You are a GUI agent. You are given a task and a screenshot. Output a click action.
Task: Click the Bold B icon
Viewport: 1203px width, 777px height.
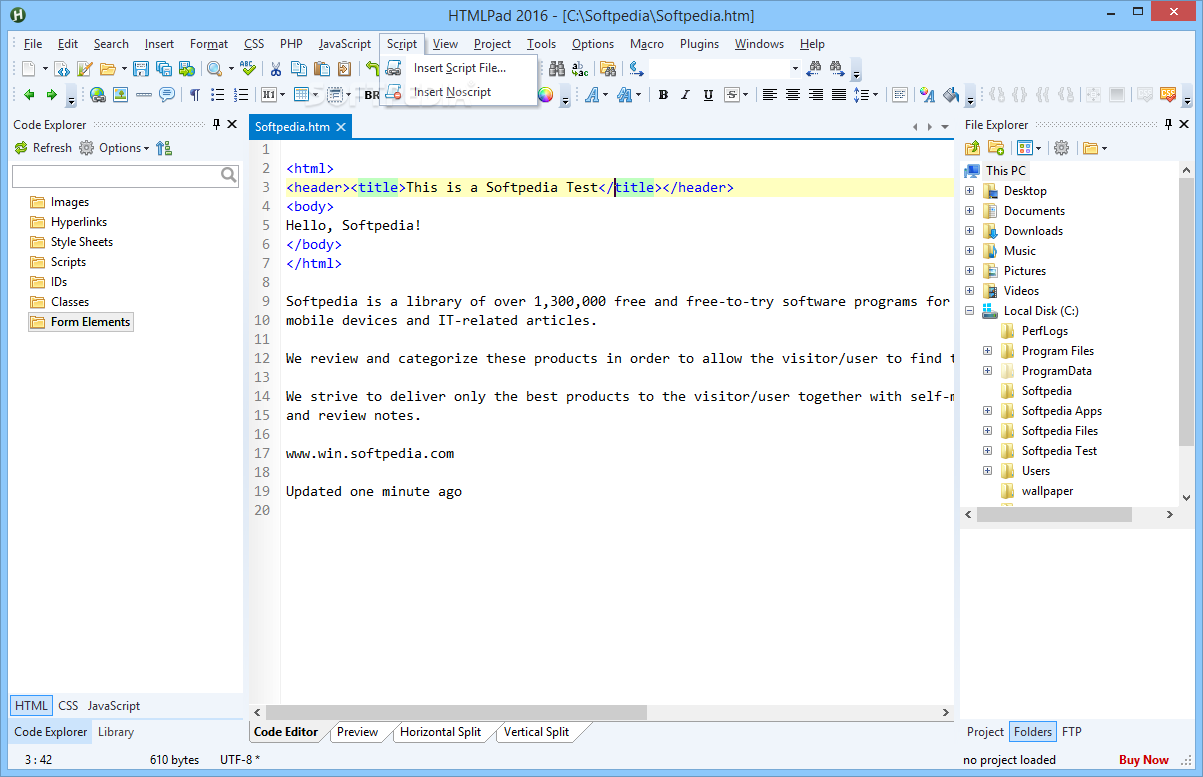click(663, 95)
